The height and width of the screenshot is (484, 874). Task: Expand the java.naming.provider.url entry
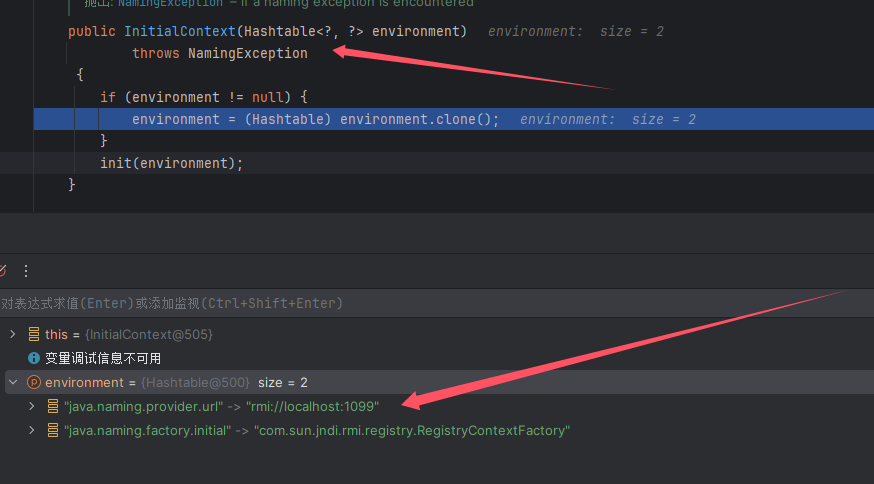pyautogui.click(x=32, y=406)
